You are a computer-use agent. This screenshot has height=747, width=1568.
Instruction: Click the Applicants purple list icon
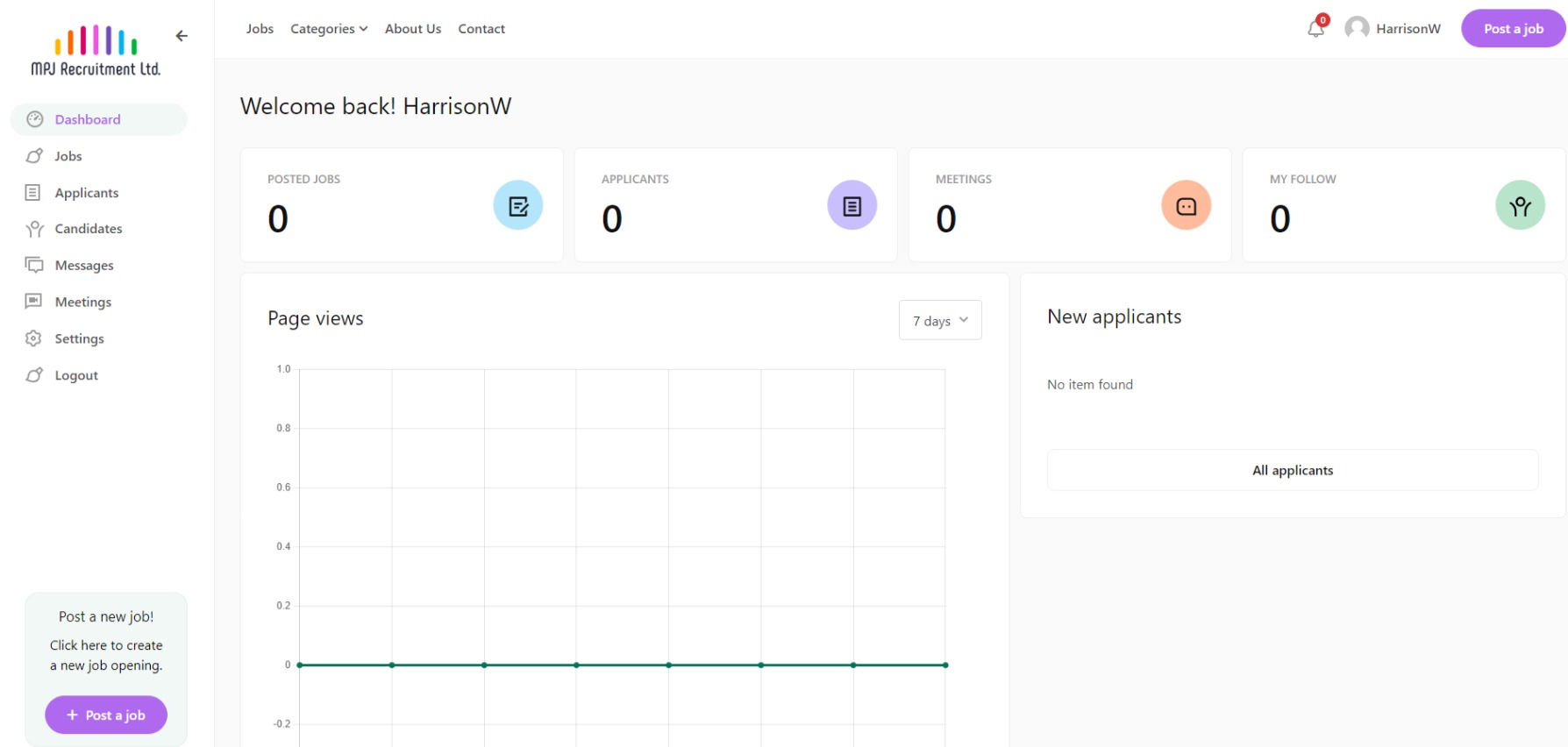click(852, 205)
